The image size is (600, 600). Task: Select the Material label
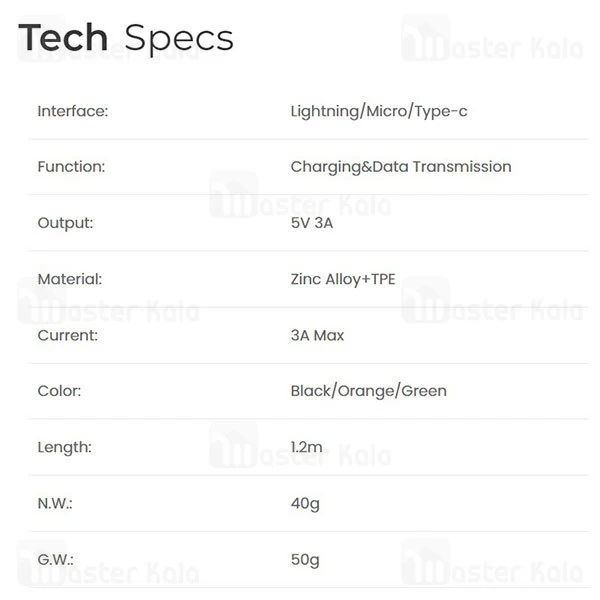point(70,279)
